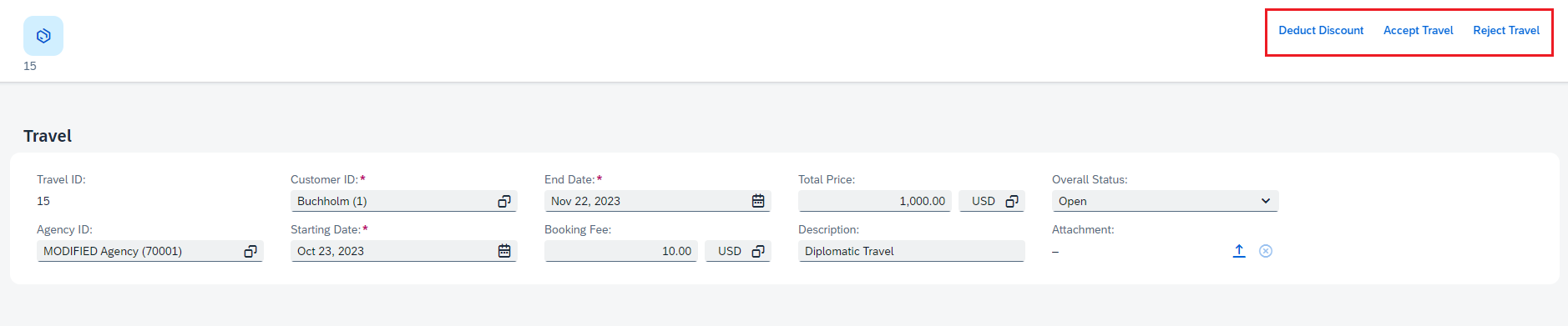Upload an attachment file
Viewport: 1568px width, 326px height.
click(x=1239, y=251)
